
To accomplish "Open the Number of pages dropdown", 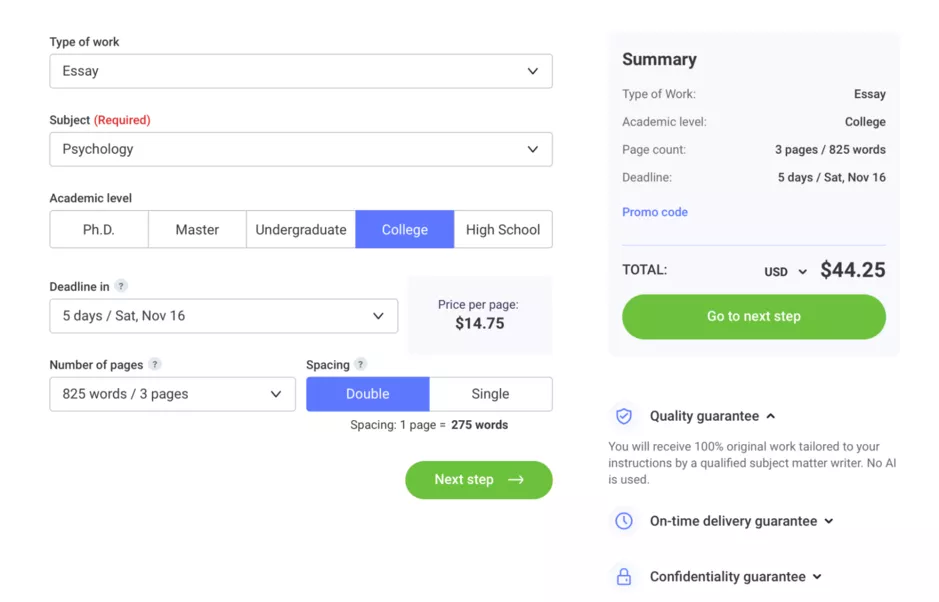I will pyautogui.click(x=172, y=394).
